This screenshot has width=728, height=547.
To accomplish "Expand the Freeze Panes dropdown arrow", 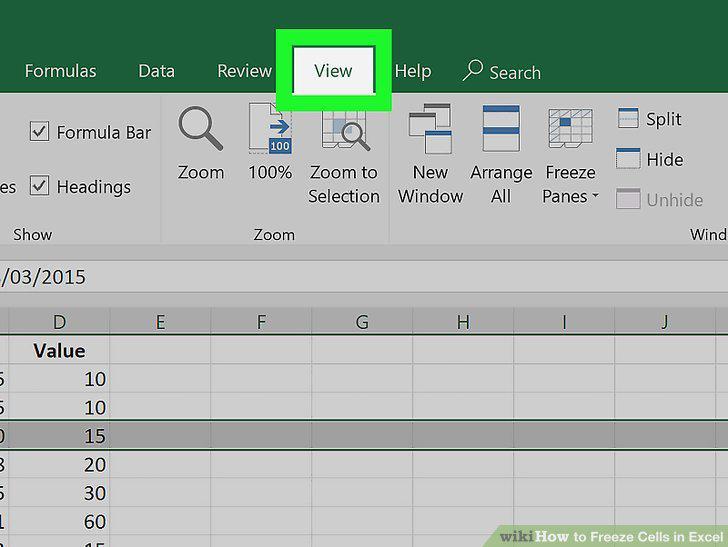I will (595, 195).
